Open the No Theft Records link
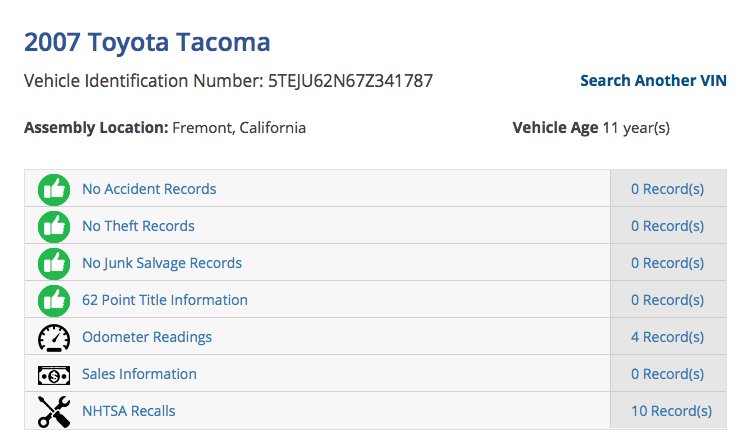 (138, 226)
